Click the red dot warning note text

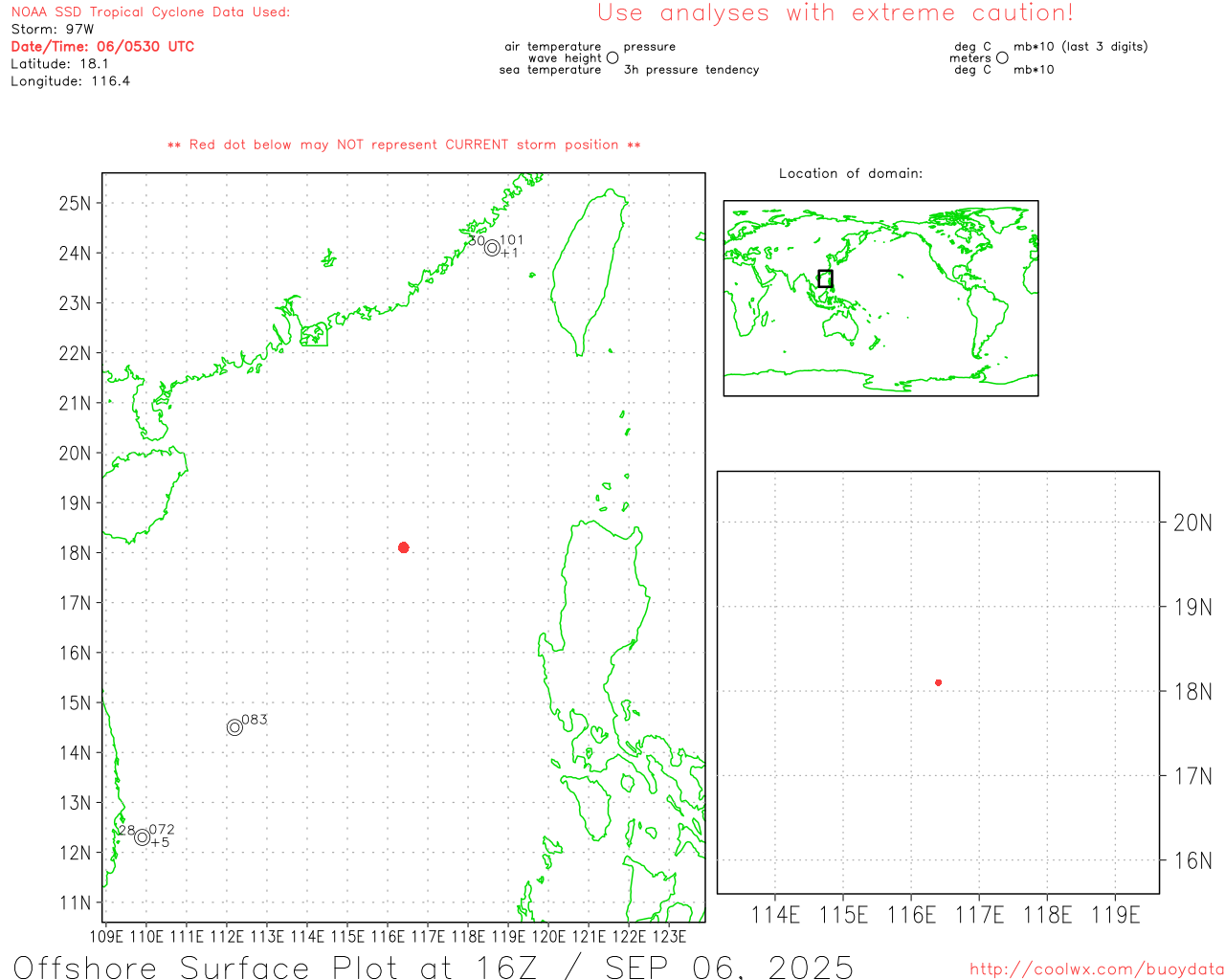[404, 145]
